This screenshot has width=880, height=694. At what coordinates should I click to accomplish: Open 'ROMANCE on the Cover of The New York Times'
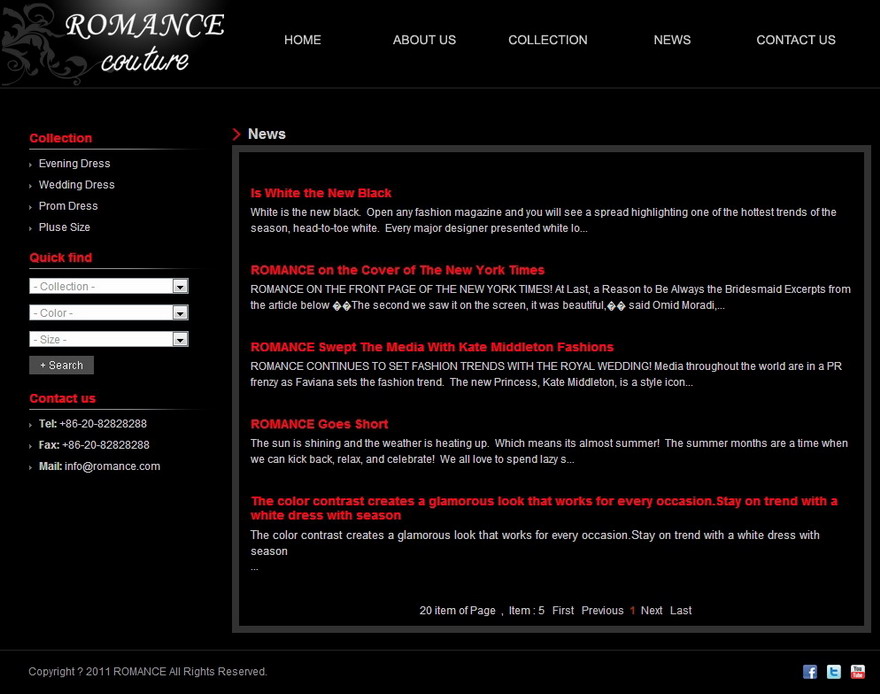point(397,270)
